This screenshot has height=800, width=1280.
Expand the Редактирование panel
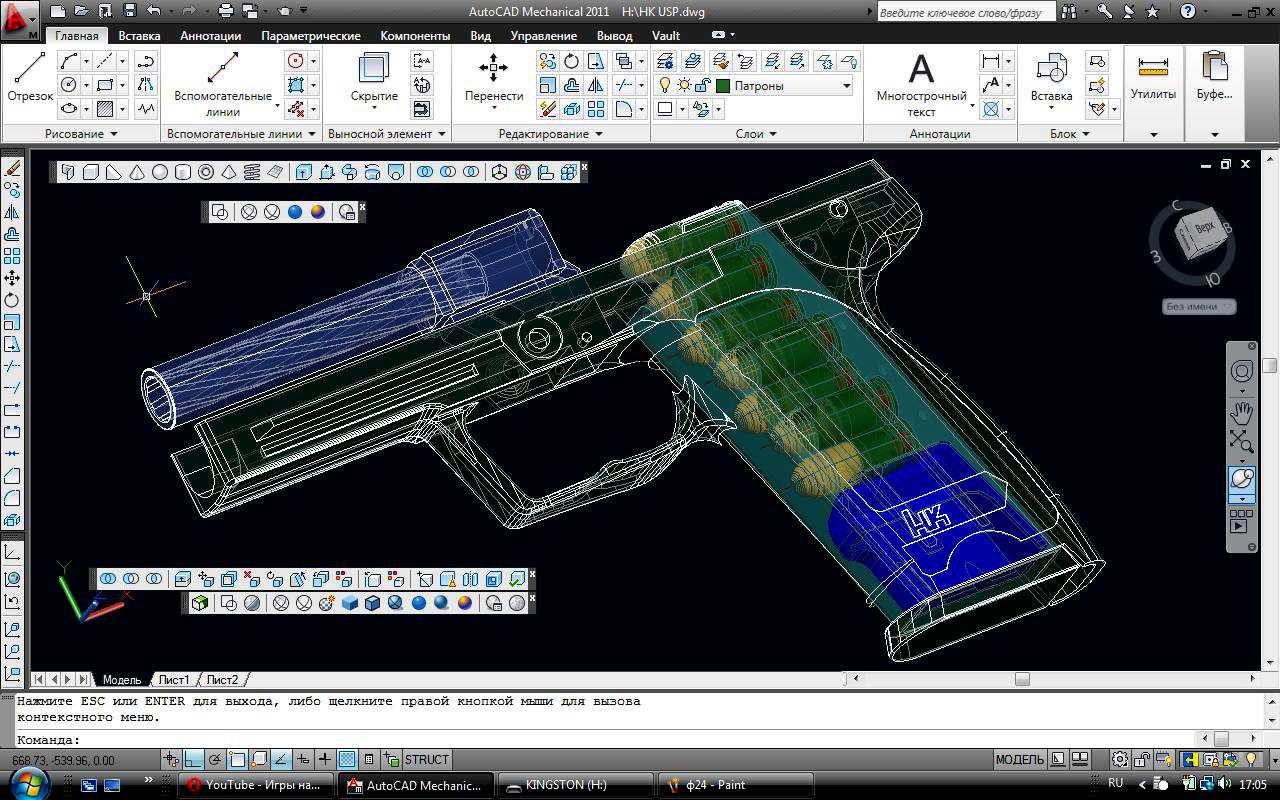tap(551, 133)
